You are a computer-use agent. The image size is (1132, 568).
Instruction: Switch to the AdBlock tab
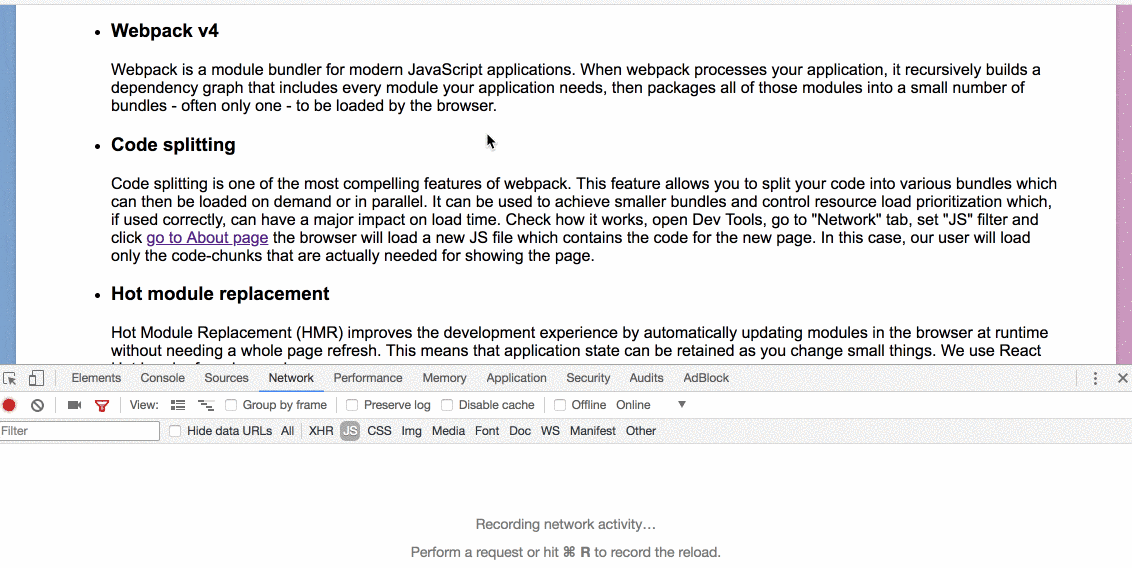coord(706,378)
